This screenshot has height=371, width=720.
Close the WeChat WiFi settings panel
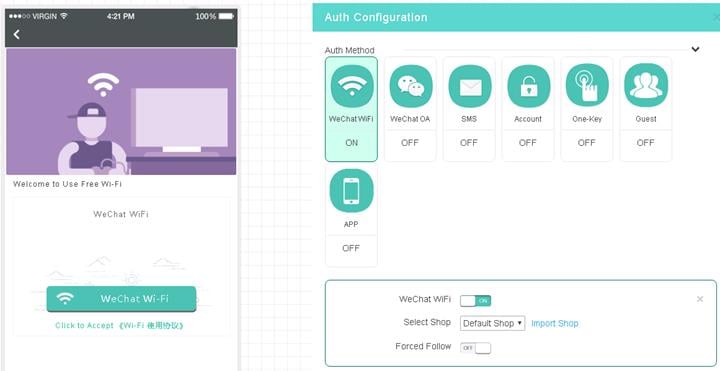pos(700,299)
